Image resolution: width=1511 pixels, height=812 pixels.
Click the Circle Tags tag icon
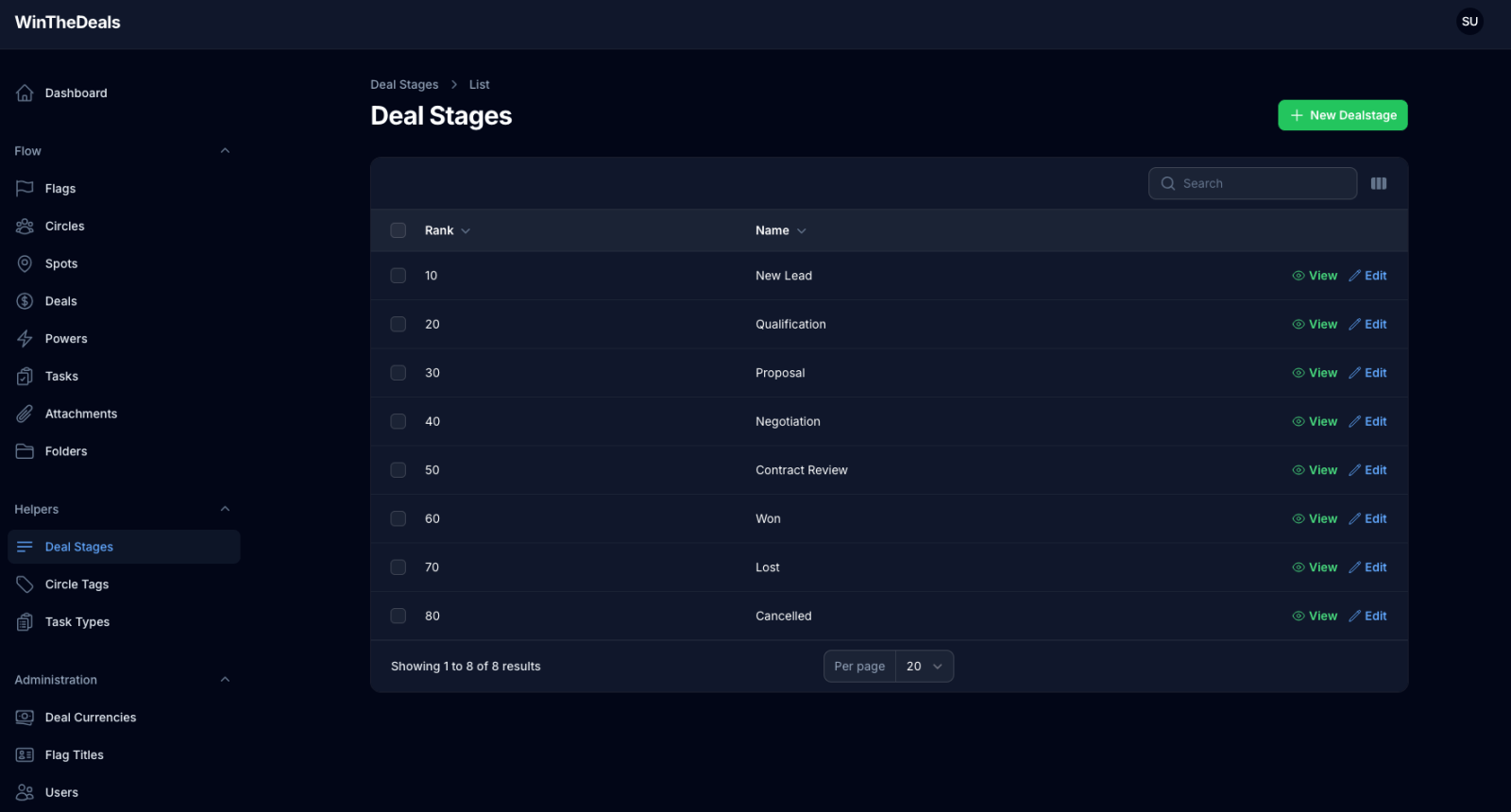coord(25,584)
